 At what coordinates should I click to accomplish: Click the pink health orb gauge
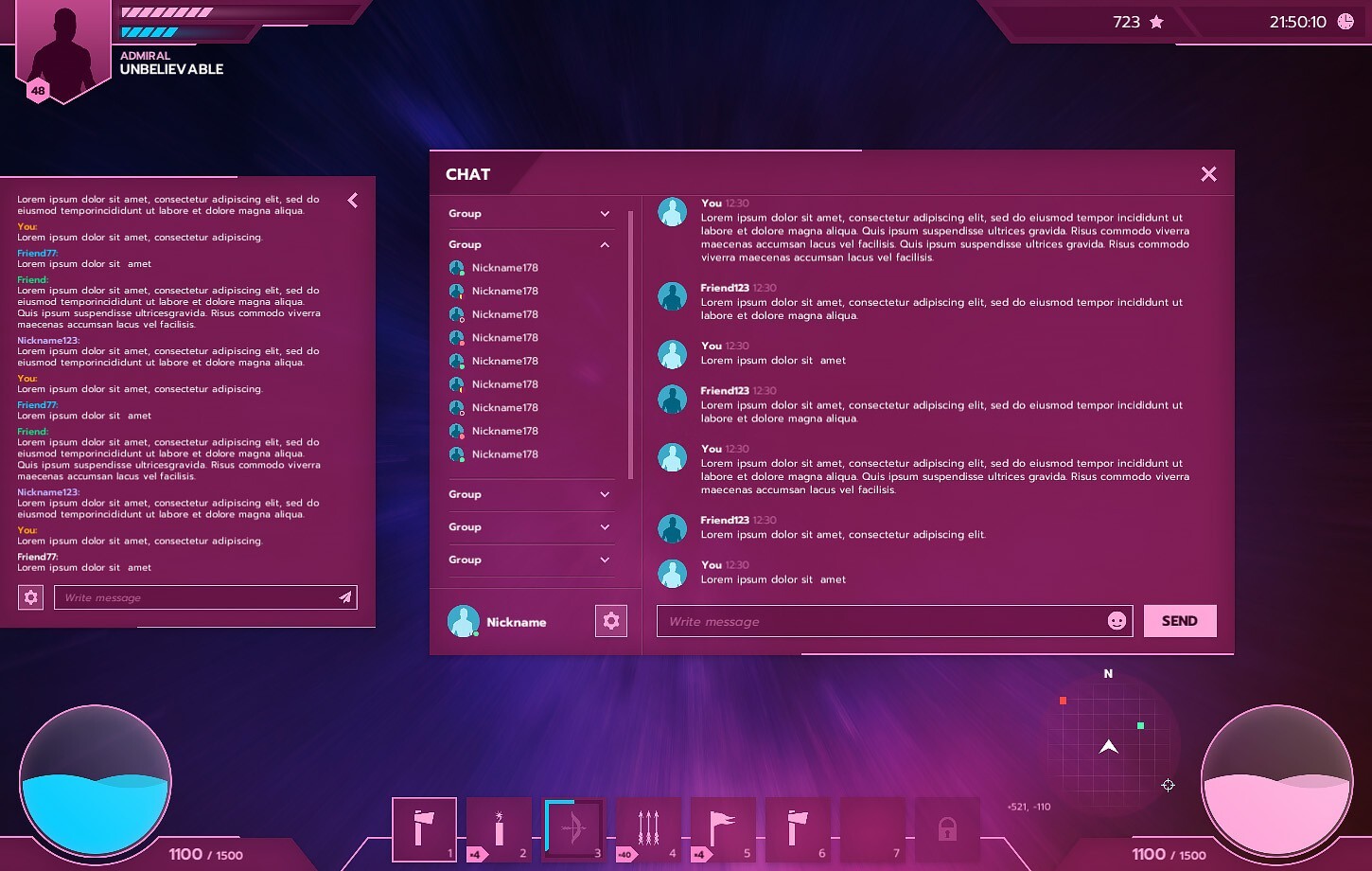coord(1276,781)
